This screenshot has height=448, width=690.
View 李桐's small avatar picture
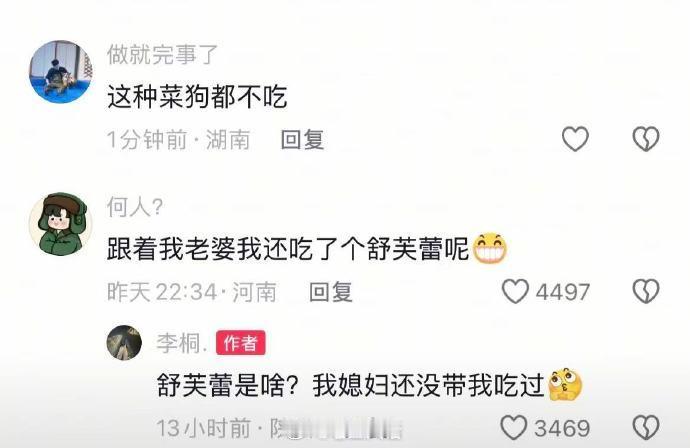[124, 342]
